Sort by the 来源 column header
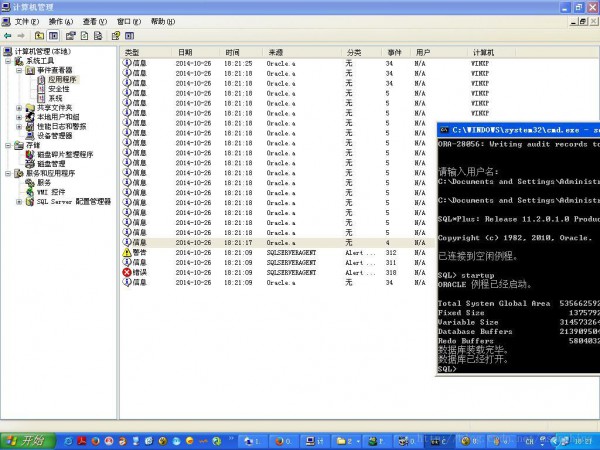This screenshot has height=450, width=600. point(302,52)
